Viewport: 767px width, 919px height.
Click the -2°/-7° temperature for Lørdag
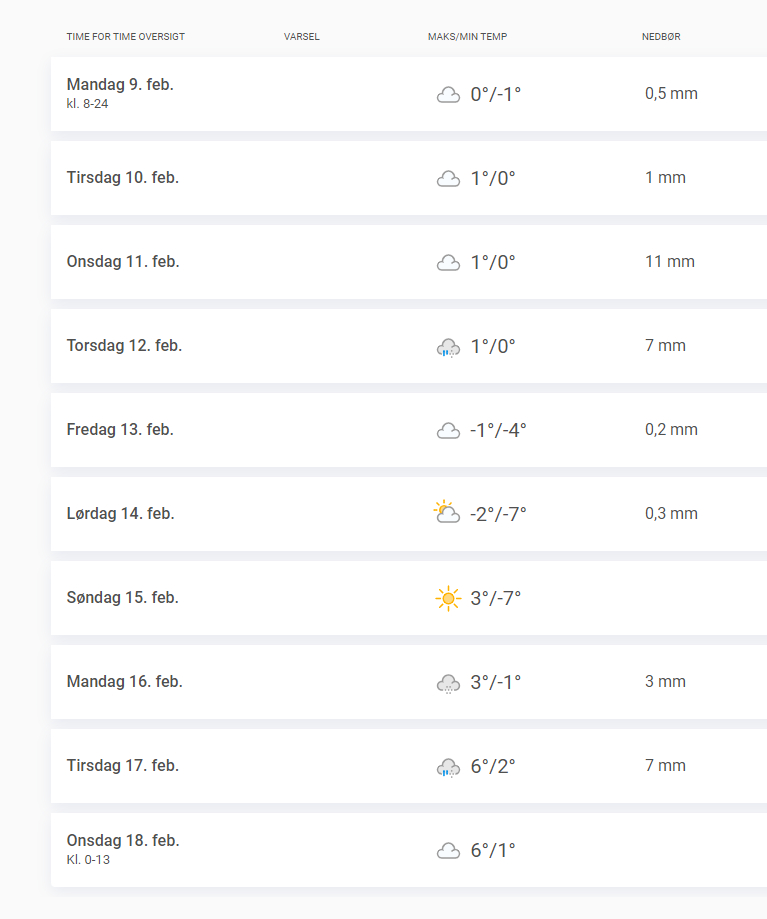coord(498,514)
